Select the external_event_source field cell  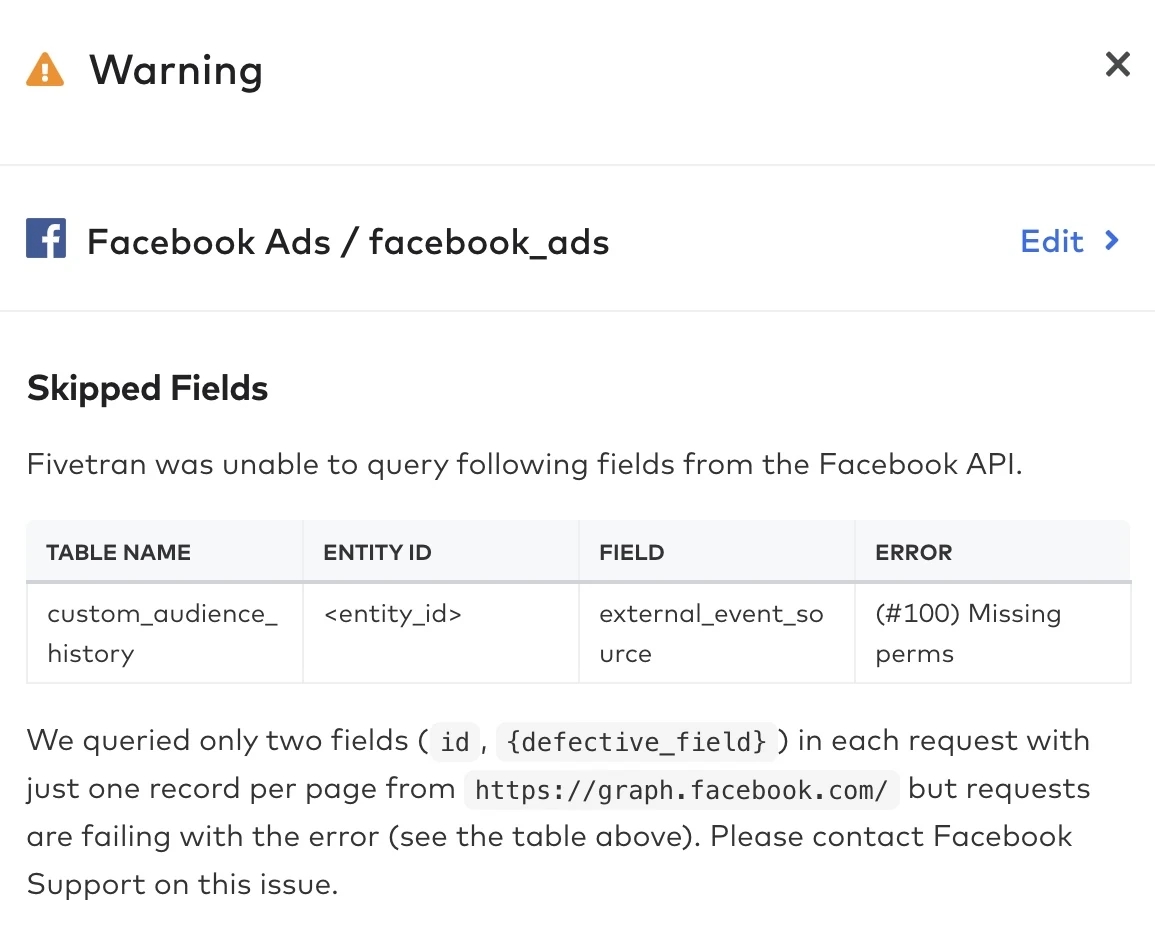(x=711, y=633)
